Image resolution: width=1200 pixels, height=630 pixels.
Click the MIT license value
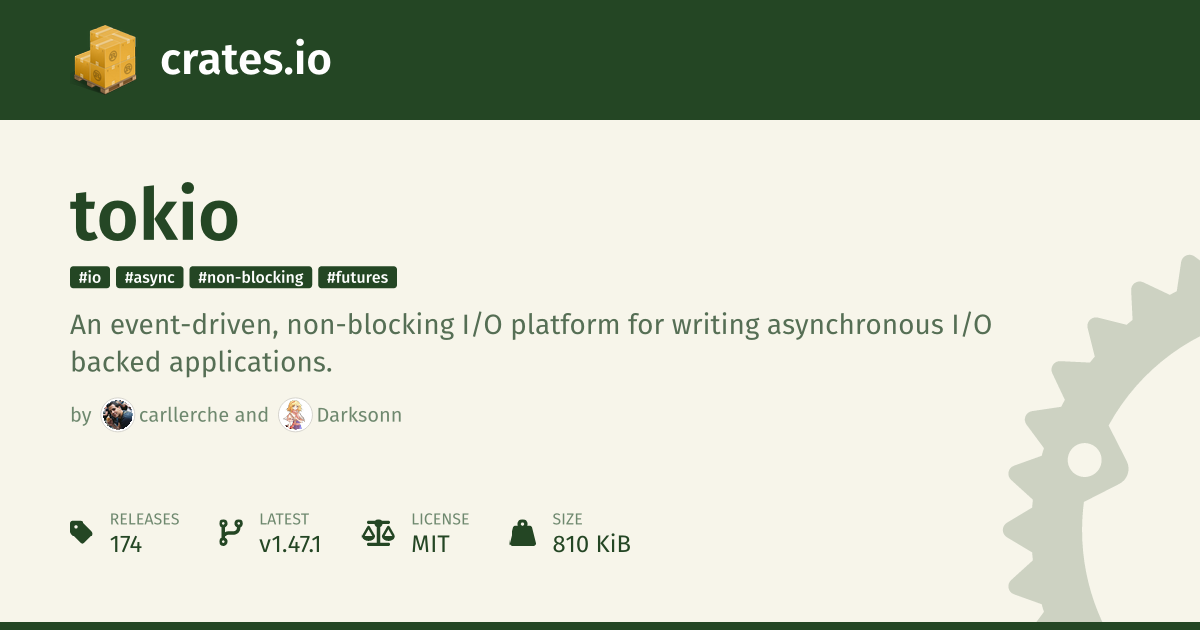[x=430, y=544]
